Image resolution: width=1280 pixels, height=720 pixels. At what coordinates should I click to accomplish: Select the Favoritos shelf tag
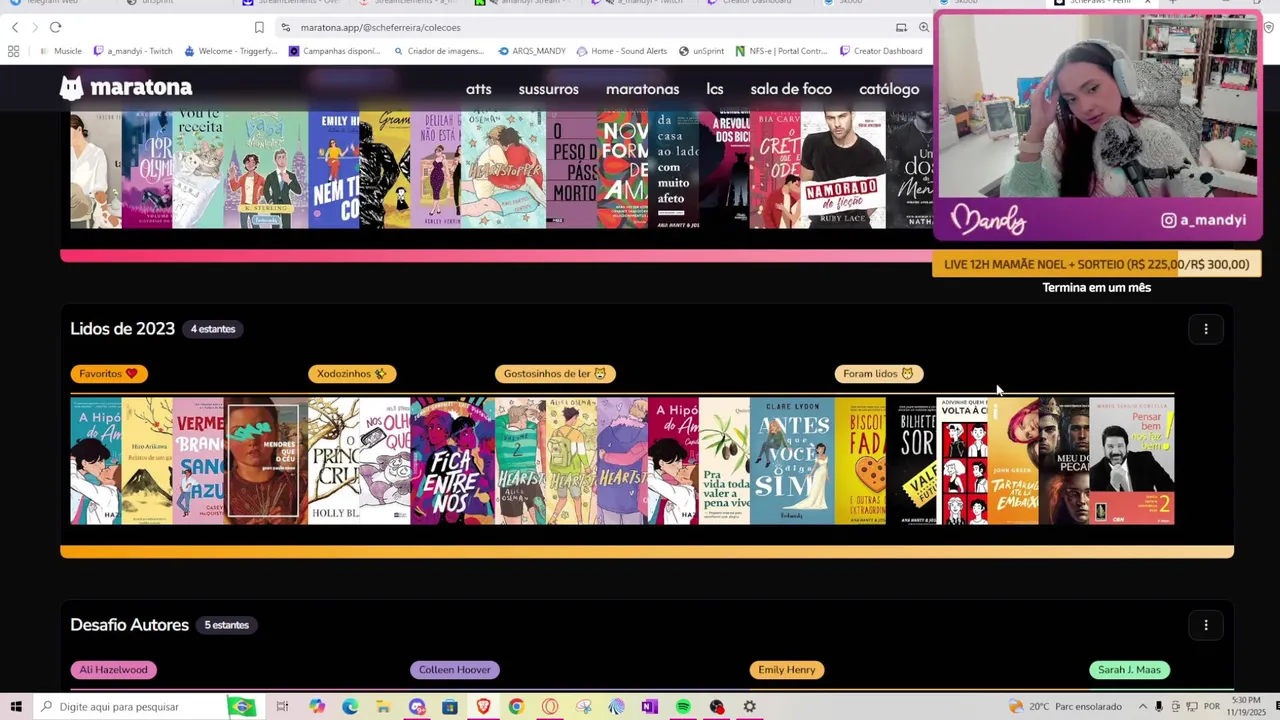(109, 374)
